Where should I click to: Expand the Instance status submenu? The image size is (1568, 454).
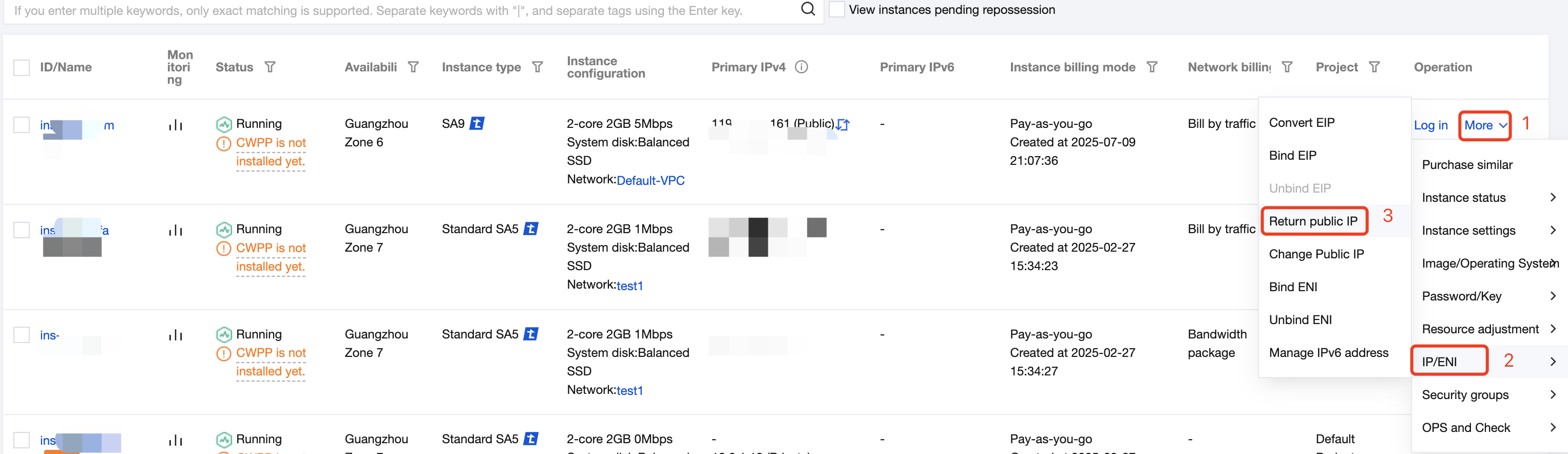1488,198
